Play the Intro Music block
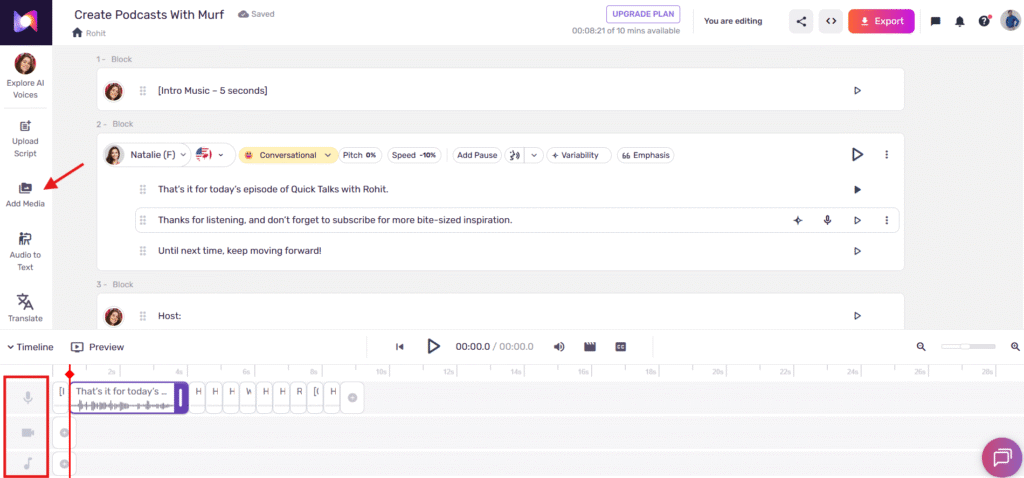This screenshot has height=478, width=1024. click(857, 90)
